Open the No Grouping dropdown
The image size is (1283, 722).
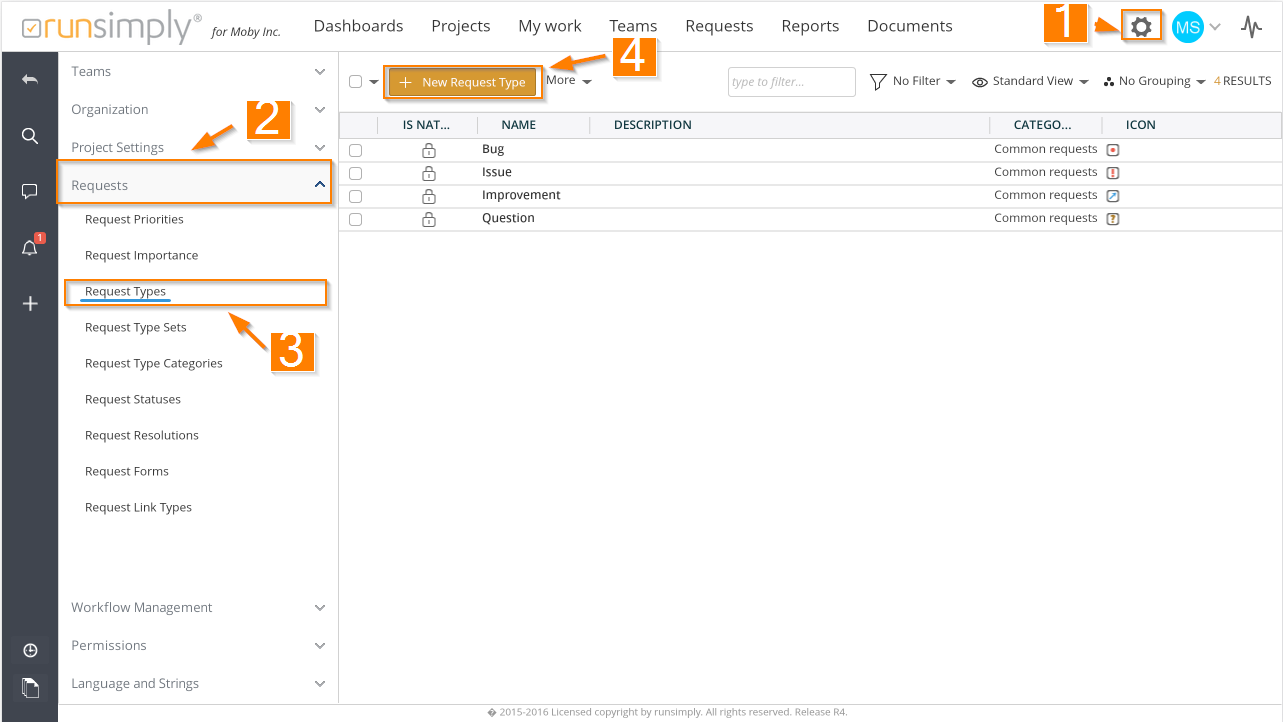coord(1154,82)
